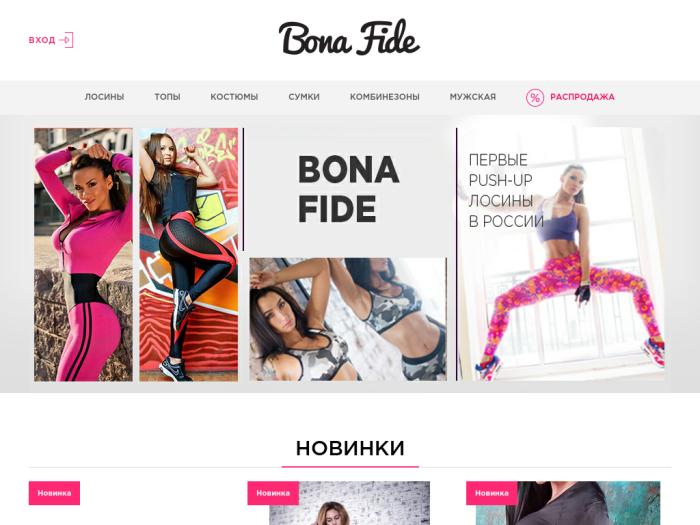Click the percent sale circle icon
700x525 pixels.
click(x=535, y=97)
